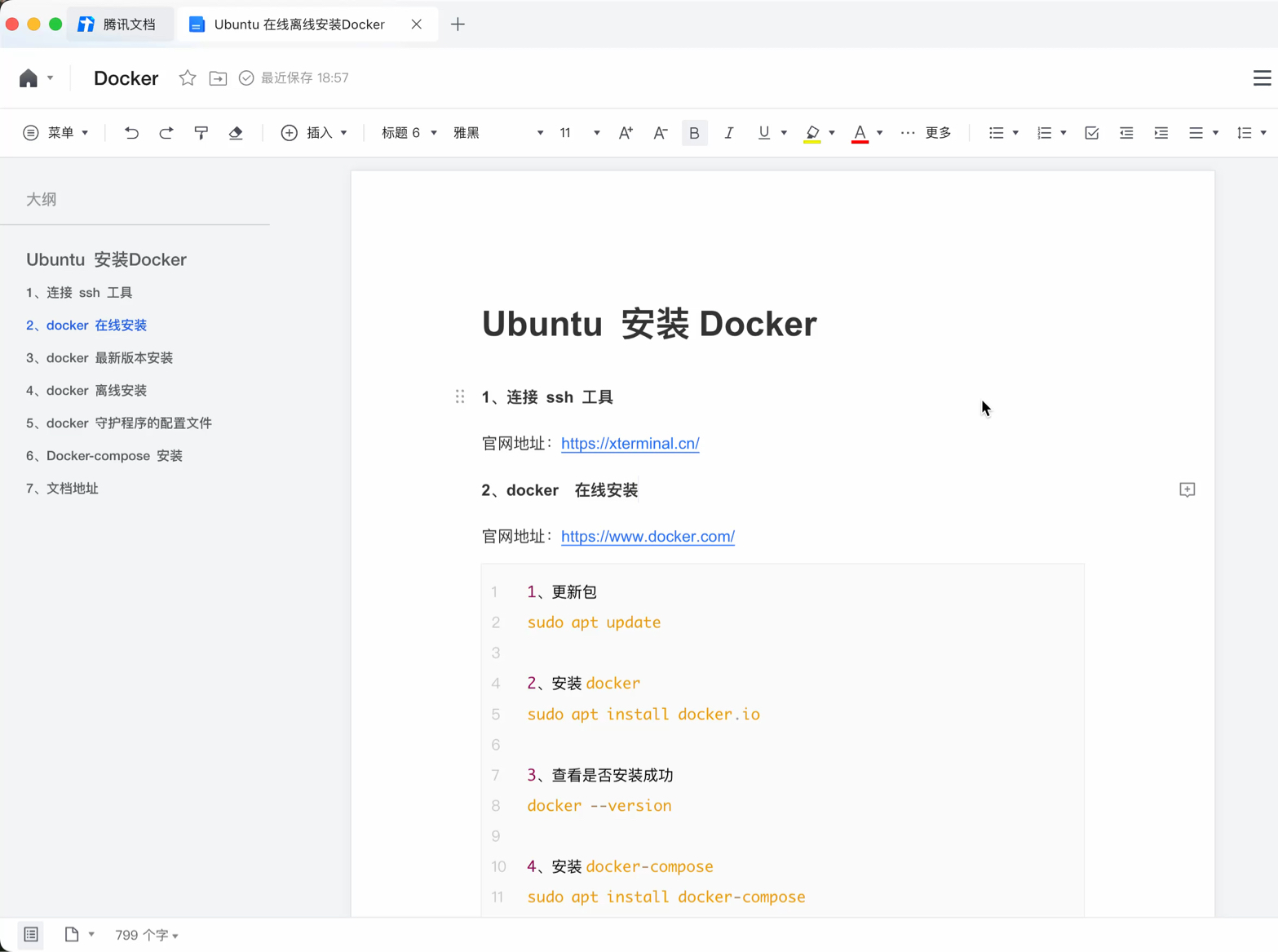Go to outline item 7、文档地址
This screenshot has height=952, width=1278.
62,488
